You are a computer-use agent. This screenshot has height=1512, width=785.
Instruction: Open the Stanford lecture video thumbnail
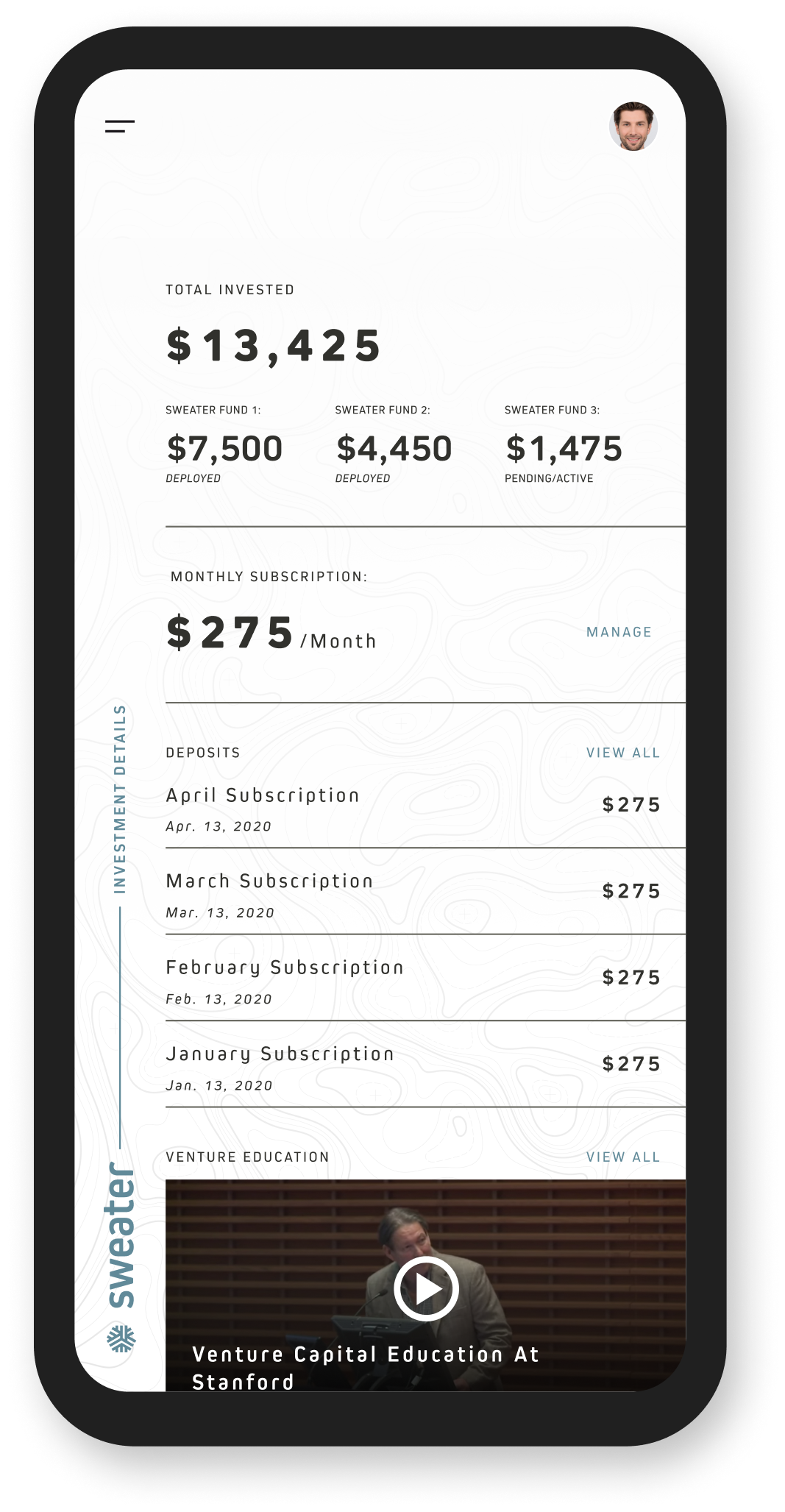pos(425,1285)
